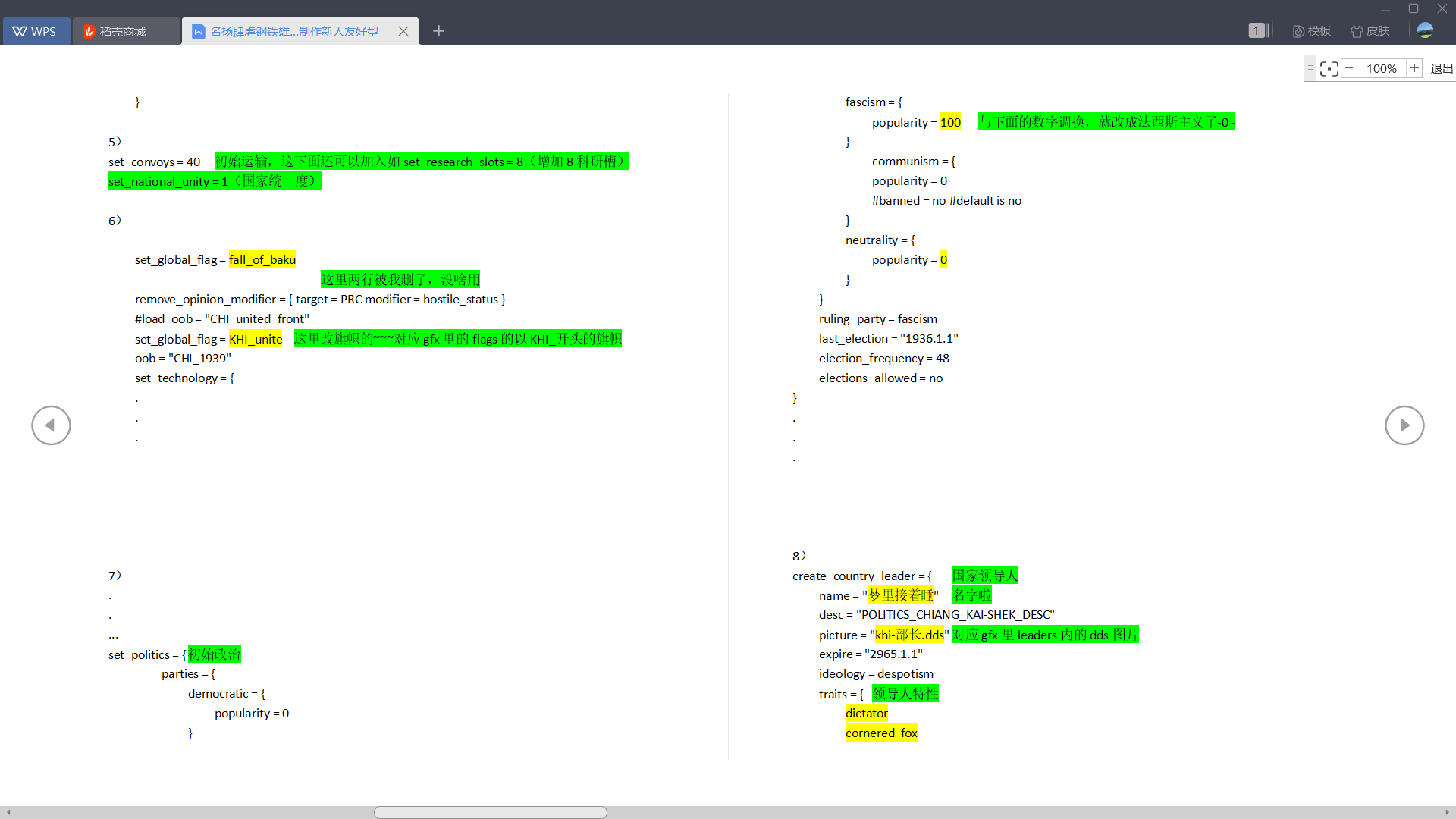This screenshot has width=1456, height=819.
Task: Increase zoom with the plus button
Action: [x=1414, y=68]
